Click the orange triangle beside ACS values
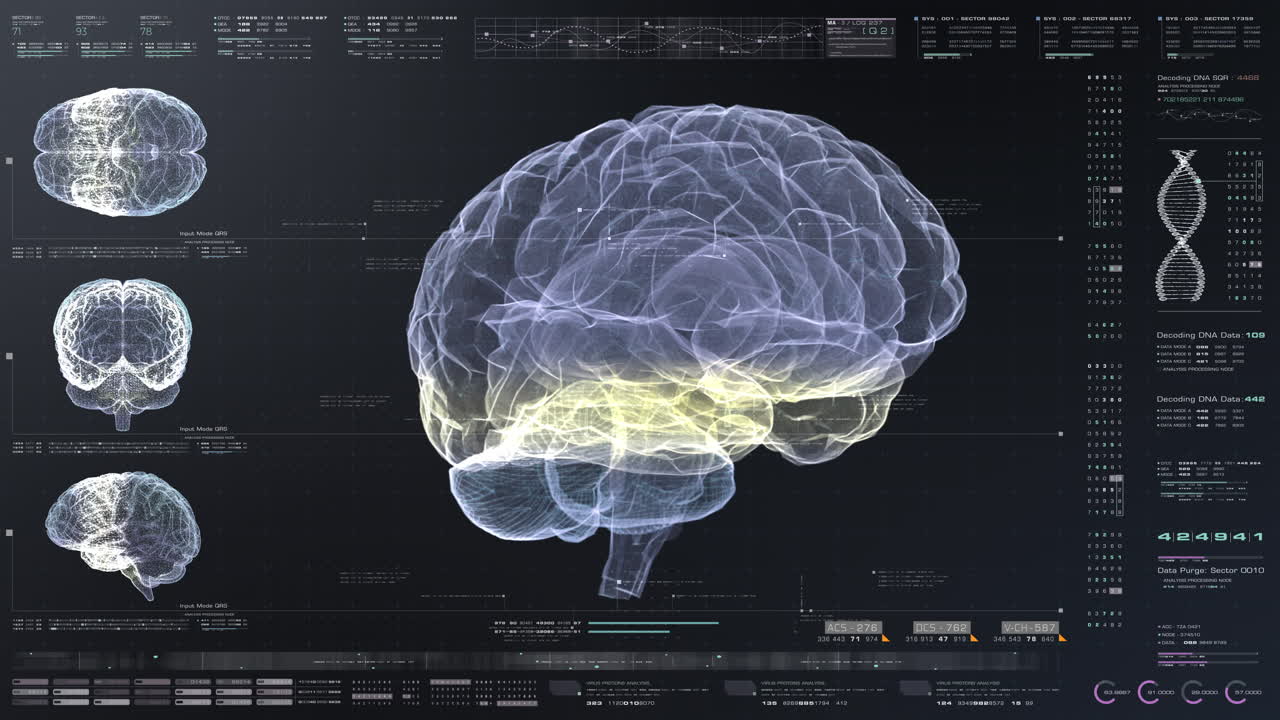 coord(886,638)
